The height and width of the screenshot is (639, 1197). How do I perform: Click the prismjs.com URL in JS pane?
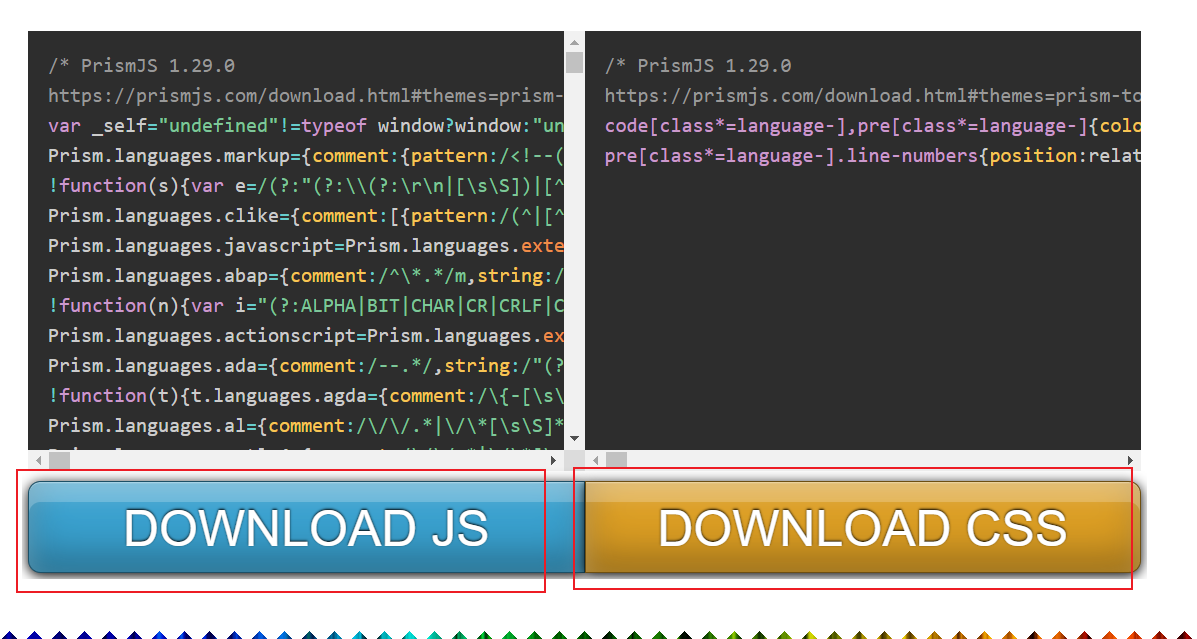coord(300,96)
